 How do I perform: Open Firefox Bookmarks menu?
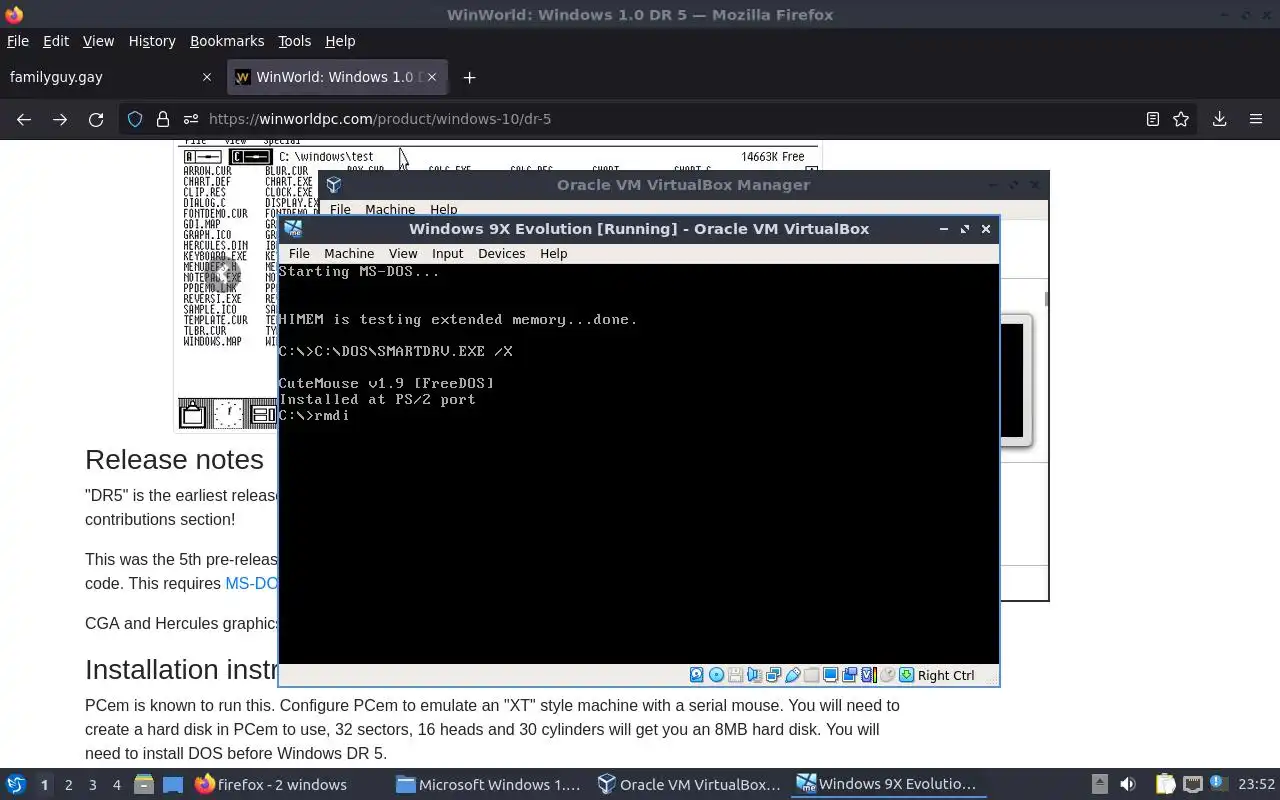pyautogui.click(x=227, y=41)
